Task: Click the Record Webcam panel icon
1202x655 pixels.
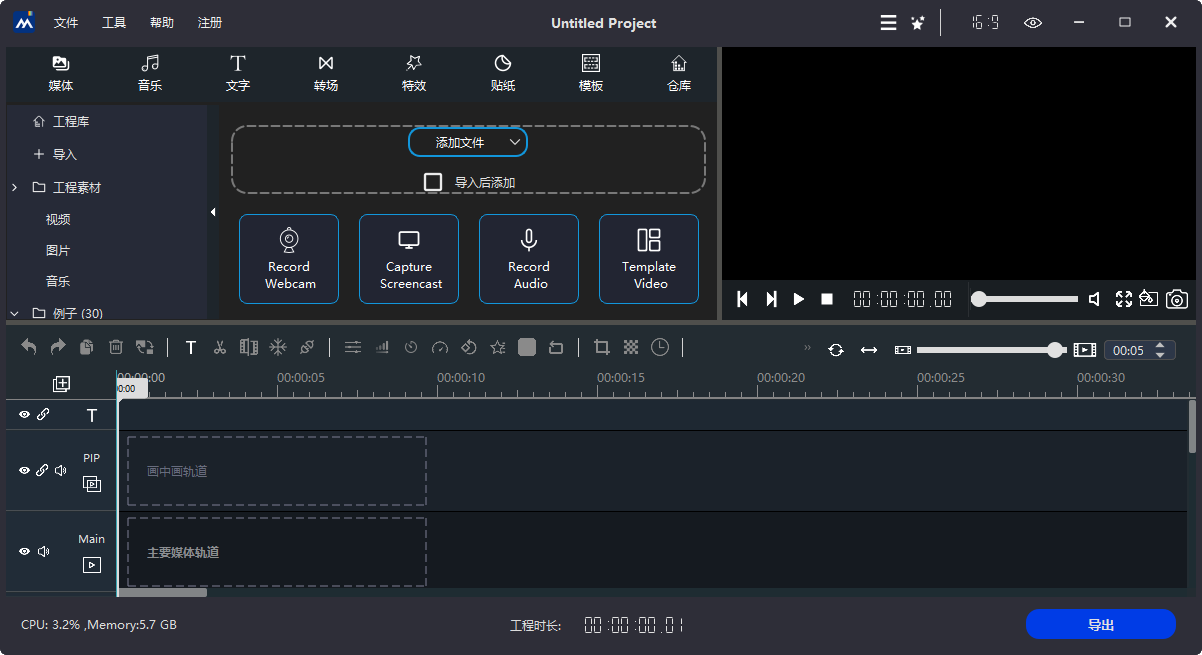Action: click(x=289, y=258)
